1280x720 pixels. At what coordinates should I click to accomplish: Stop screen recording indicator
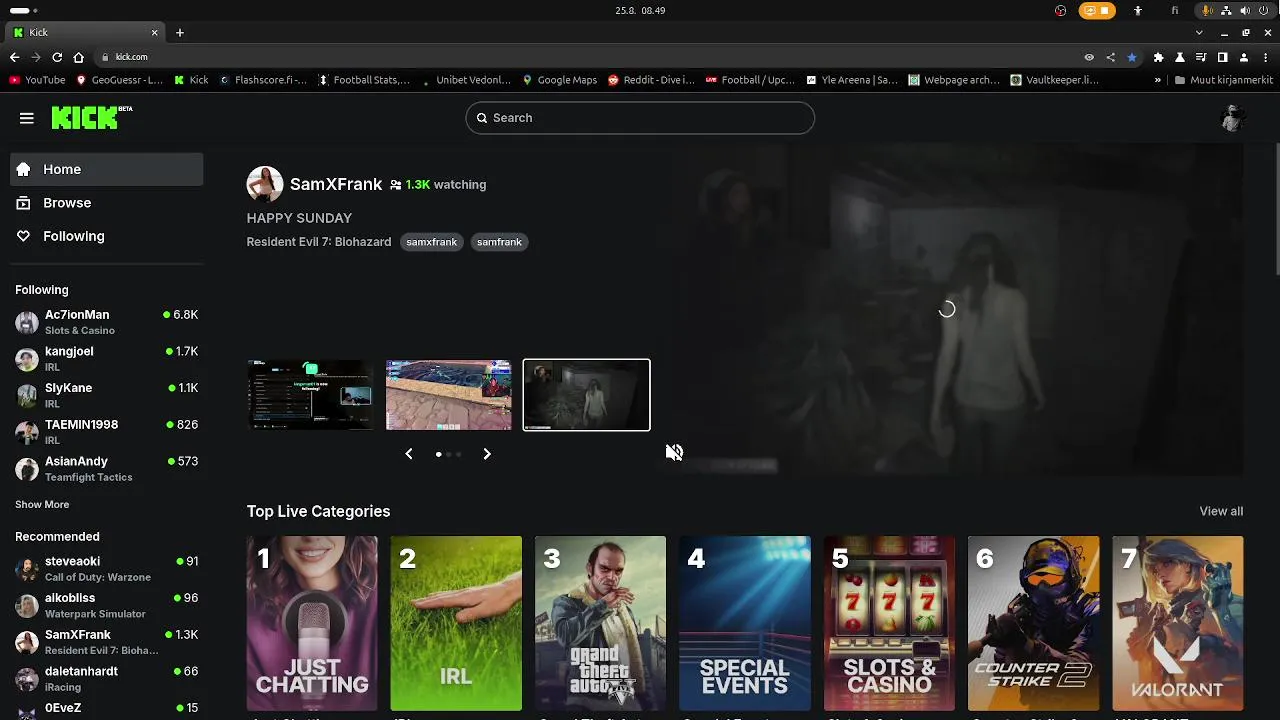point(1097,10)
